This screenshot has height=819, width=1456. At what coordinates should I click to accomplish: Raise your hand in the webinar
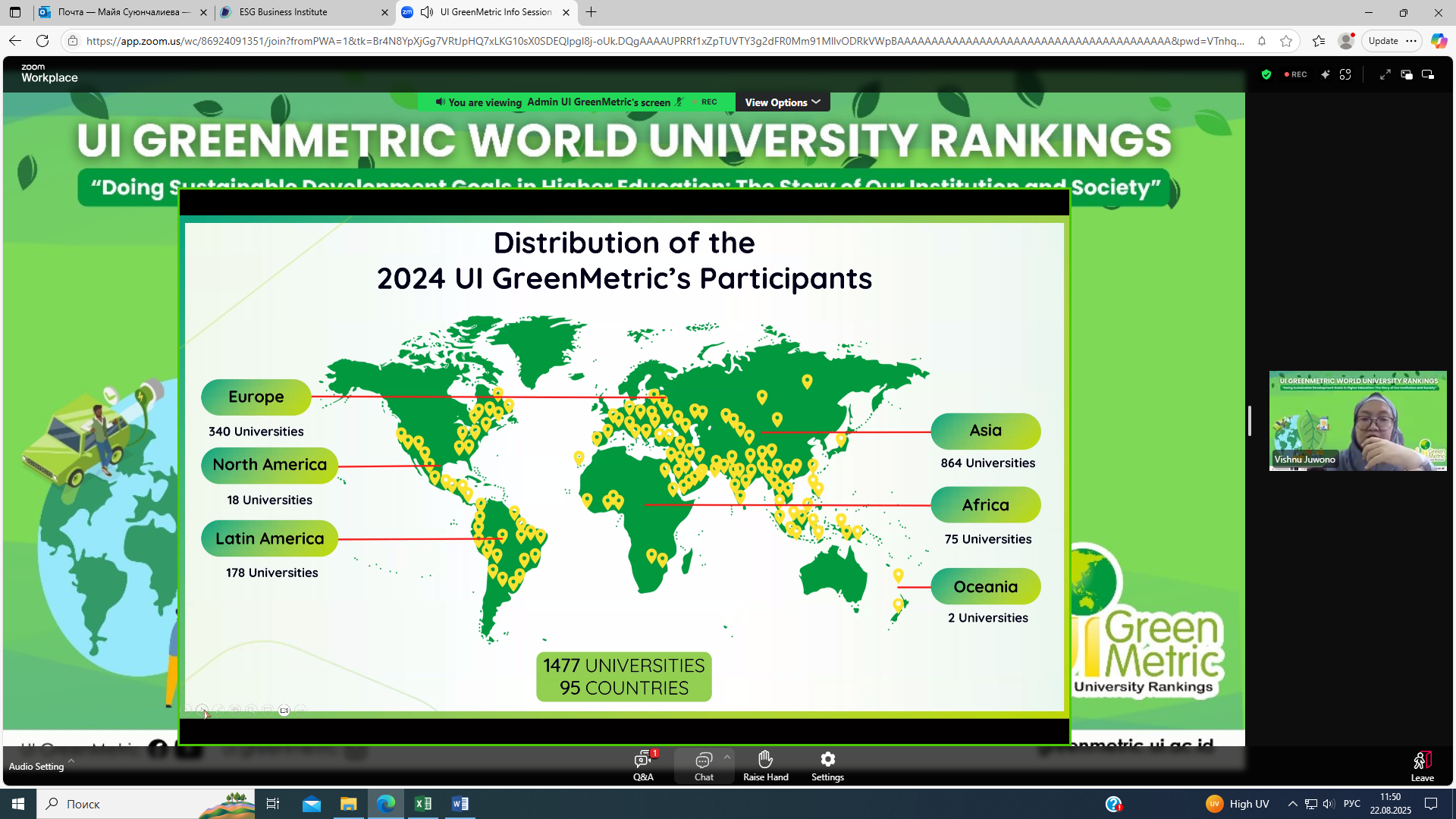(765, 765)
